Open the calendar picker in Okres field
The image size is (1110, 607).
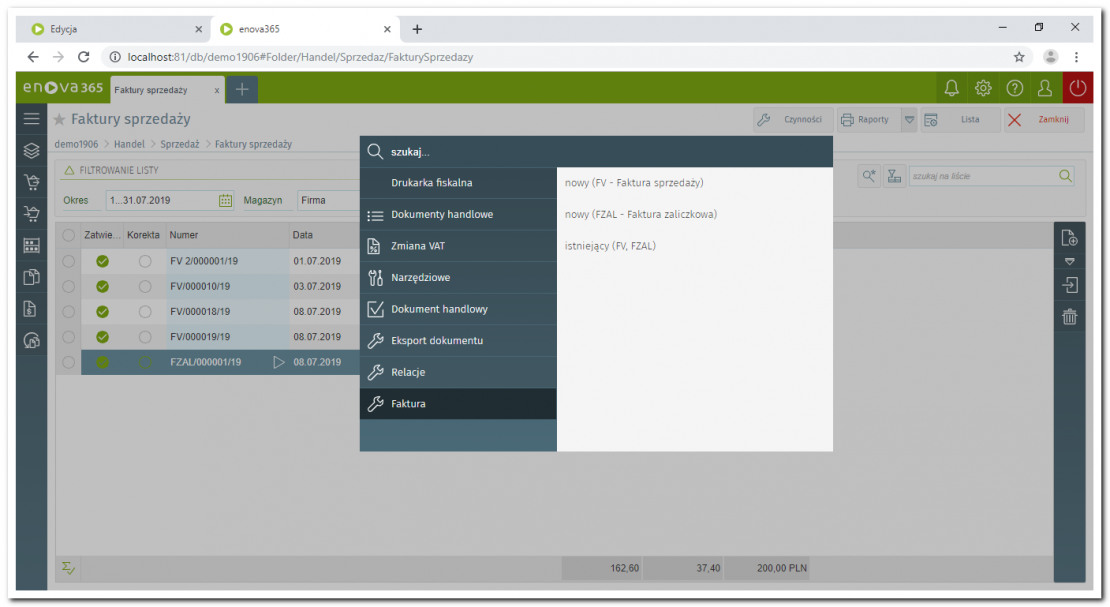pos(226,200)
